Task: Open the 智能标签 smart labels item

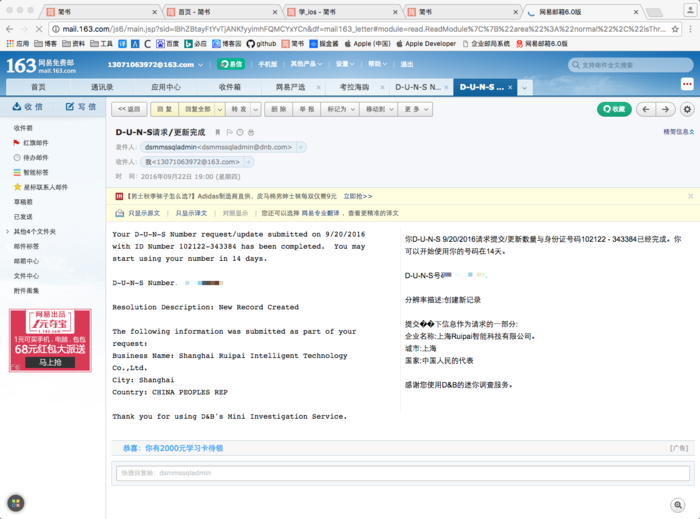Action: coord(31,172)
